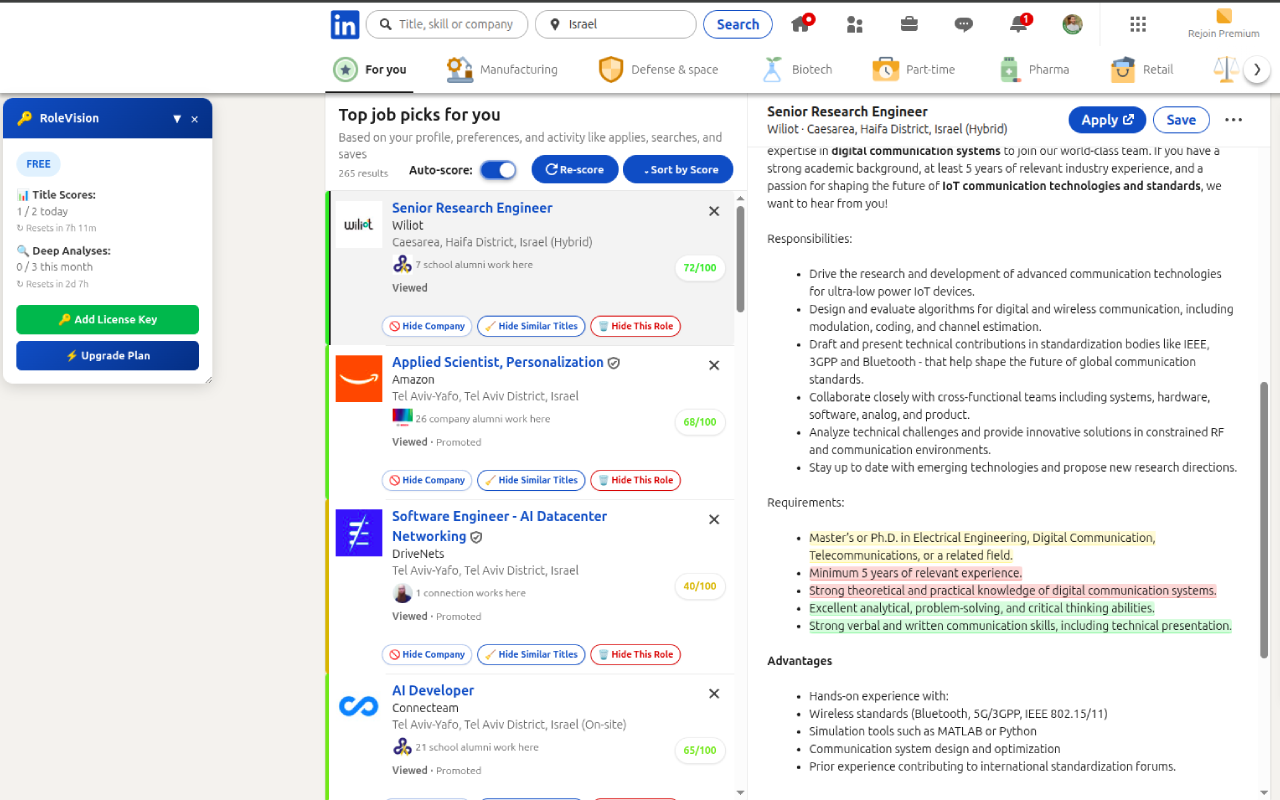Click the Amazon company logo
Viewport: 1280px width, 800px height.
pos(358,378)
